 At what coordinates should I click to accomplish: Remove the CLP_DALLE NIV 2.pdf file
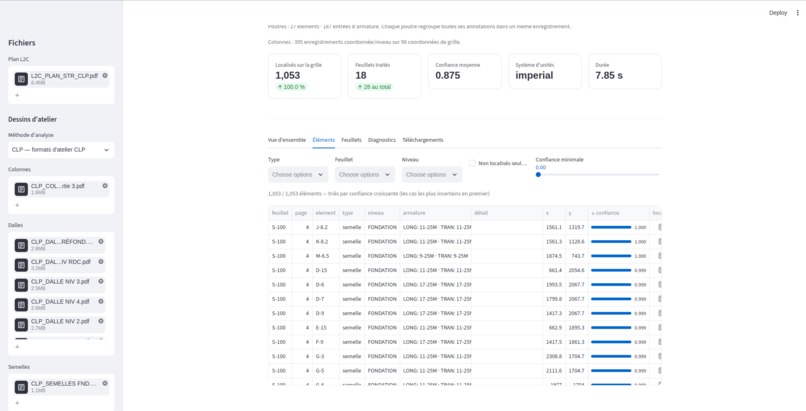[x=101, y=321]
